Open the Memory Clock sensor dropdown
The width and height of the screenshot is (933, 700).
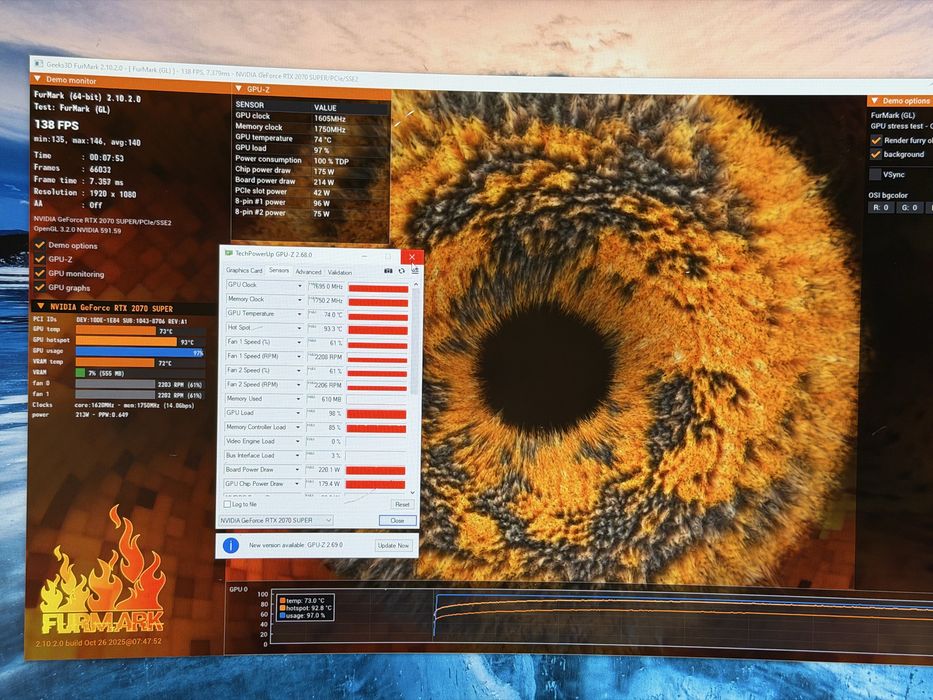[x=300, y=300]
